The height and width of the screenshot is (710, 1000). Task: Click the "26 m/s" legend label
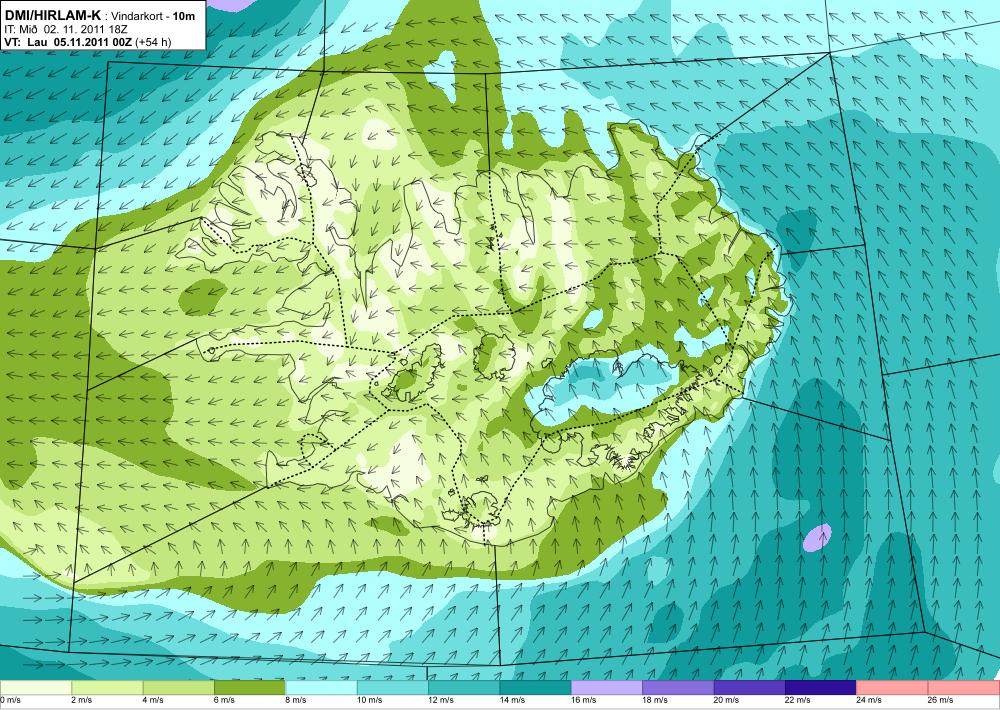(x=941, y=700)
